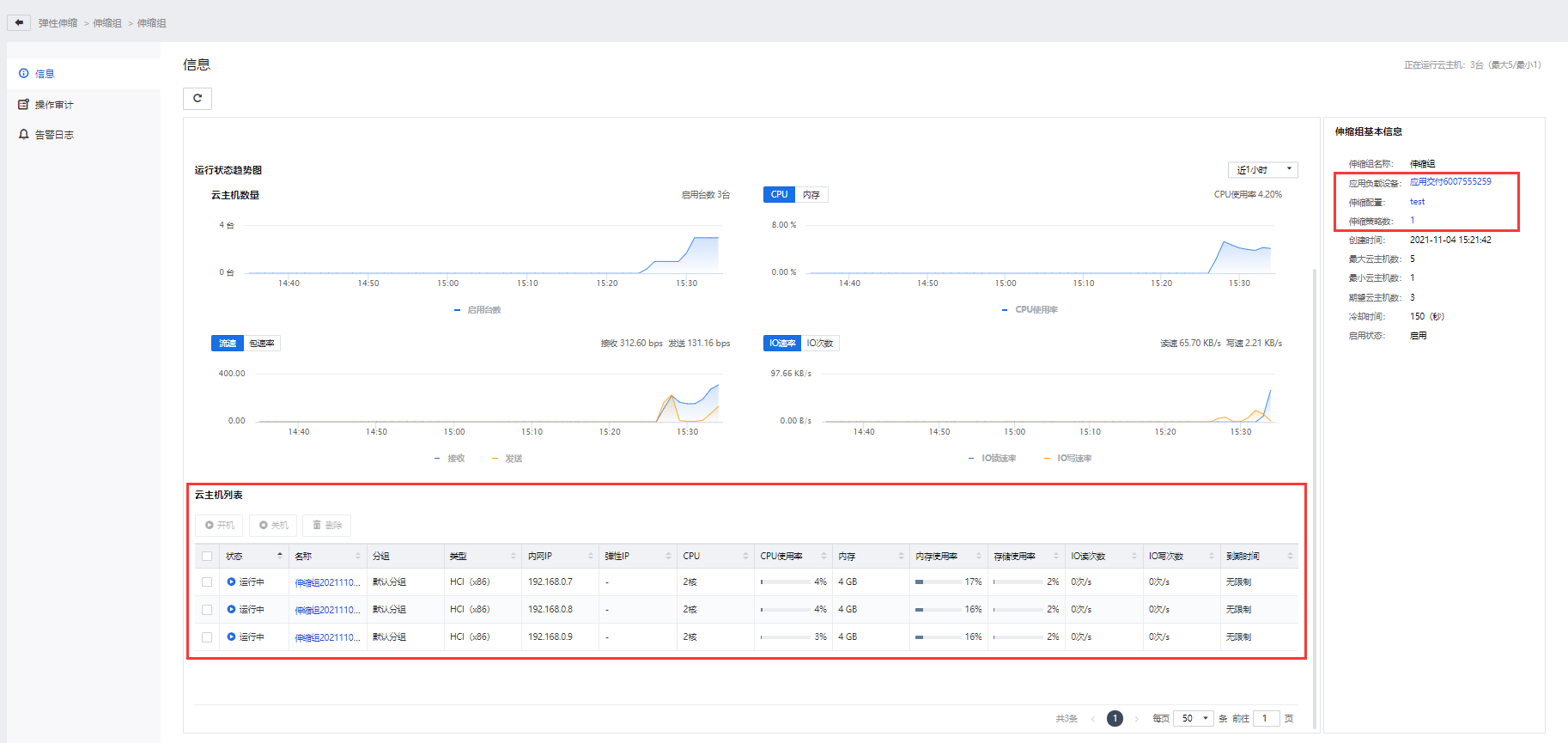Toggle 接收 legend in network chart
The image size is (1568, 743).
(x=449, y=458)
